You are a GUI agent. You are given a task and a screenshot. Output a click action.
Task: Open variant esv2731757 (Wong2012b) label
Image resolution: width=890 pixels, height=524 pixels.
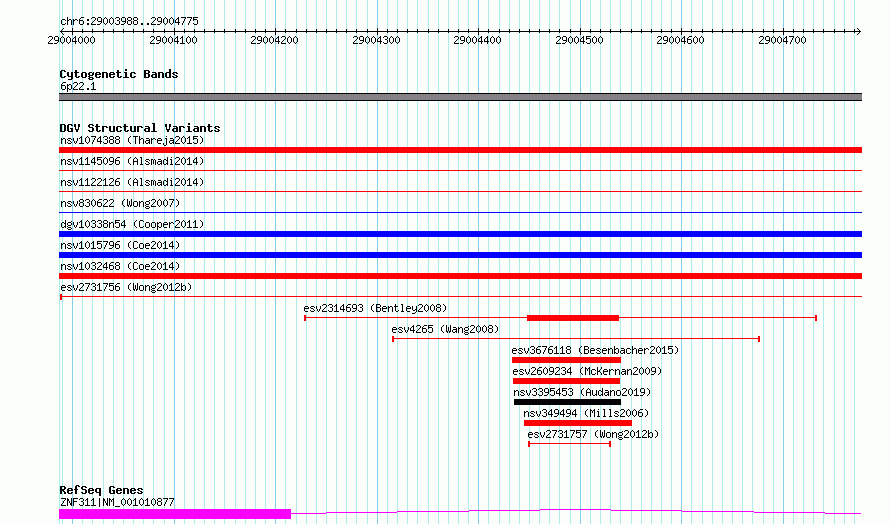(x=593, y=434)
